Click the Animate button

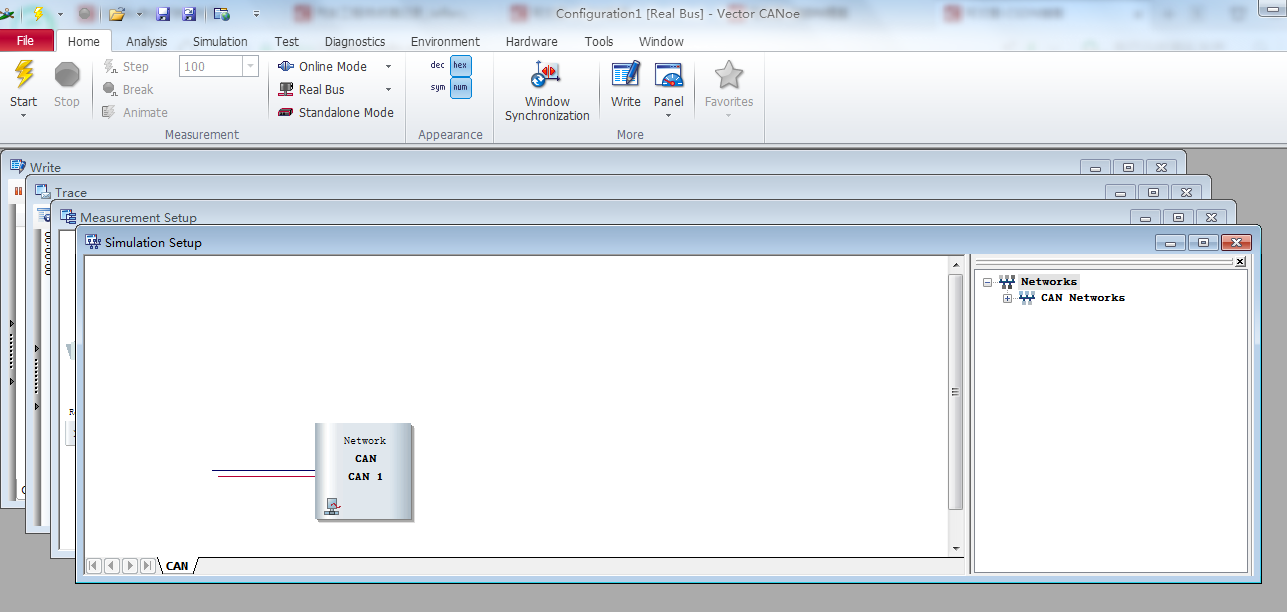pyautogui.click(x=134, y=113)
